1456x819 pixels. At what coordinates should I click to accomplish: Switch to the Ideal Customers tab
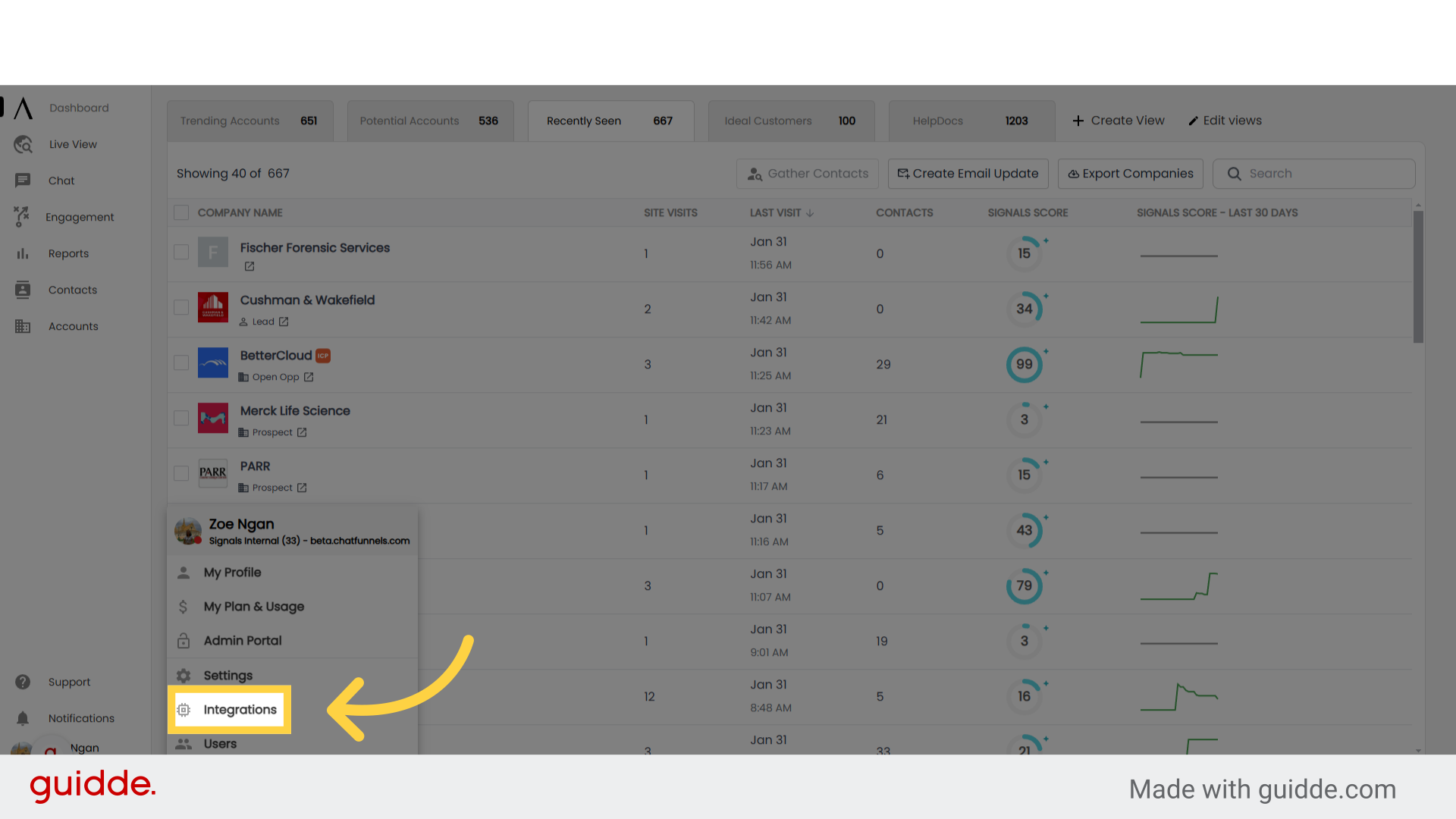pyautogui.click(x=791, y=121)
